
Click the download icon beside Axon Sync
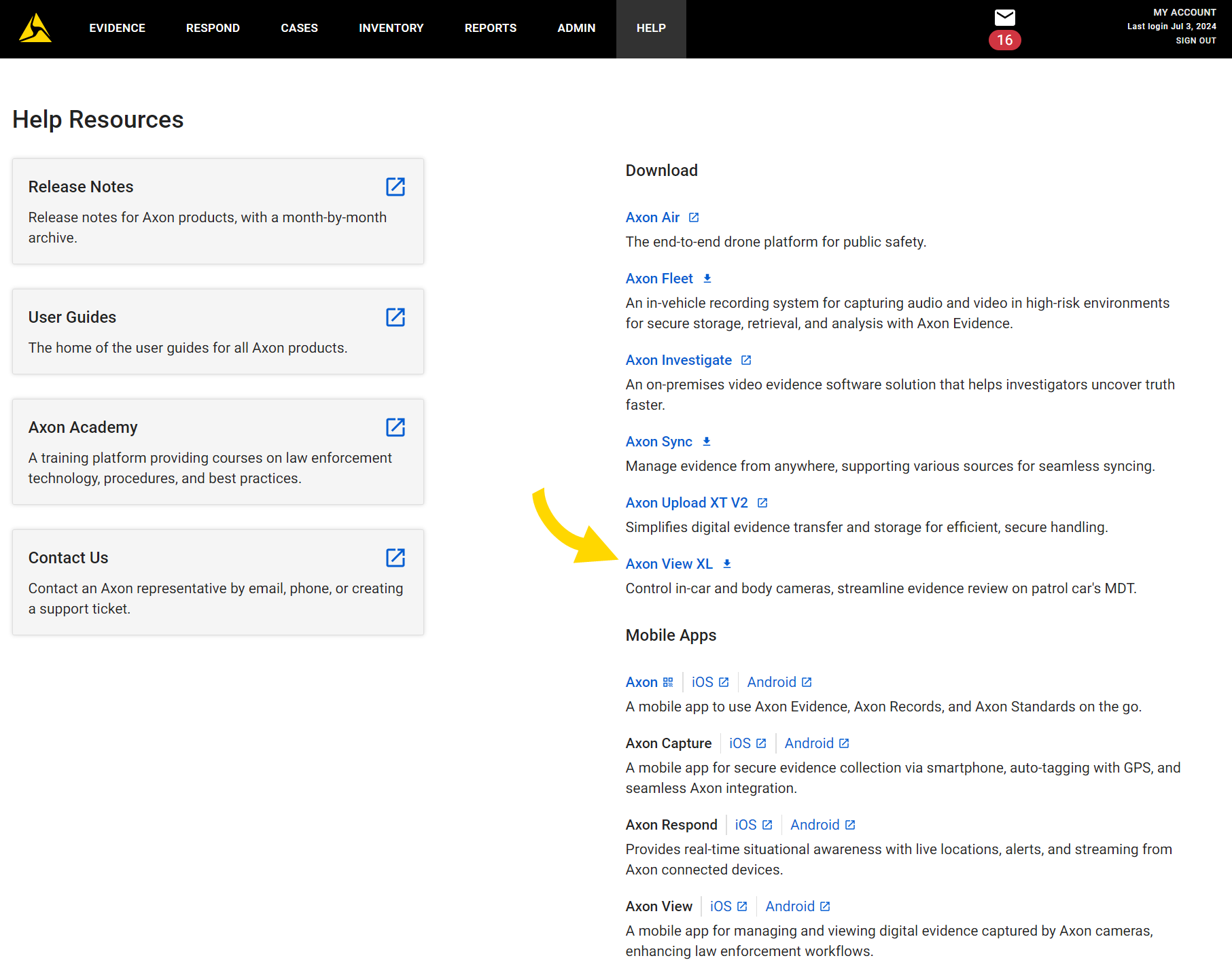pos(707,442)
